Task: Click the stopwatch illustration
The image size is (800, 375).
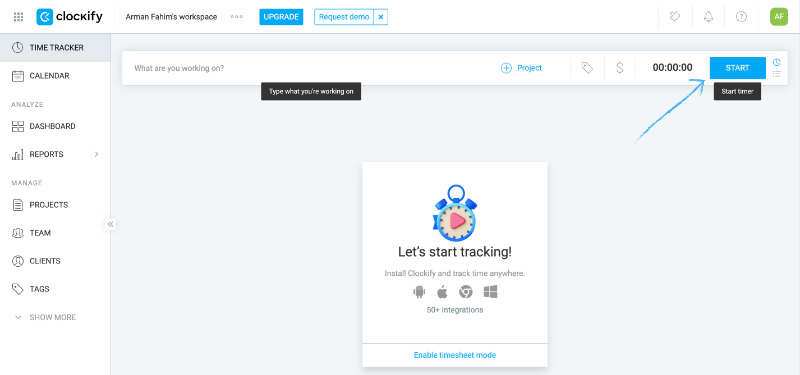Action: click(x=455, y=213)
